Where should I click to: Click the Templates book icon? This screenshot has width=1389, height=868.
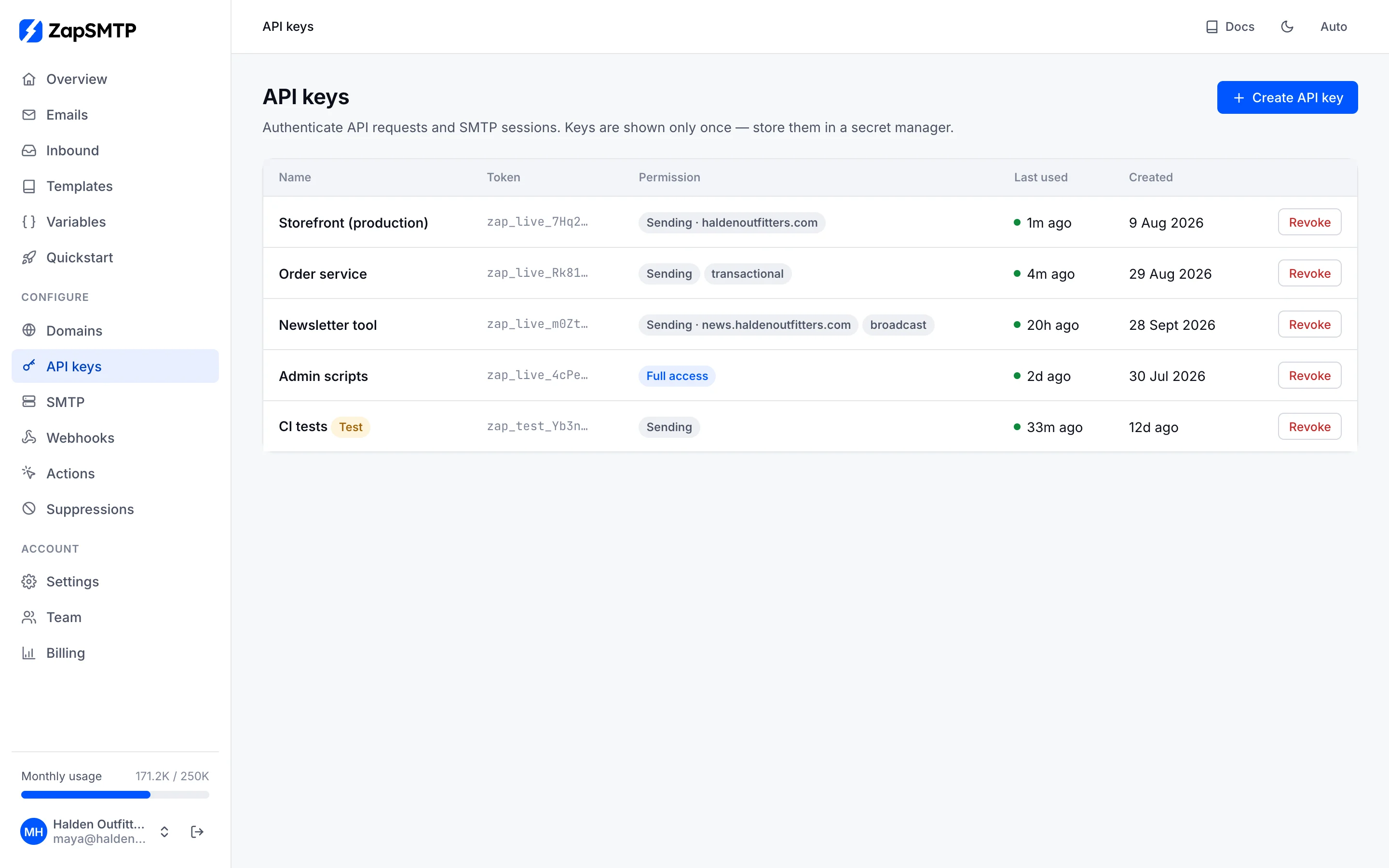(x=29, y=186)
